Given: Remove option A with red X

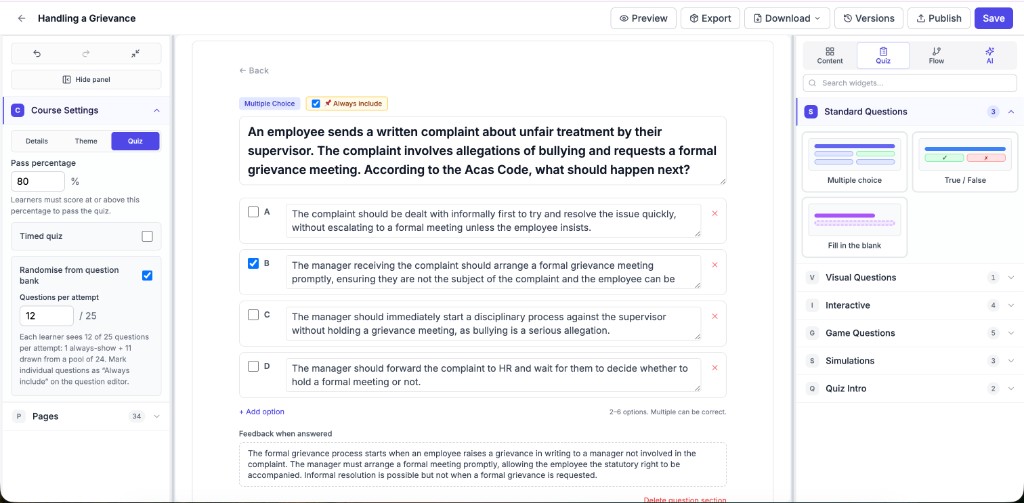Looking at the screenshot, I should (714, 214).
